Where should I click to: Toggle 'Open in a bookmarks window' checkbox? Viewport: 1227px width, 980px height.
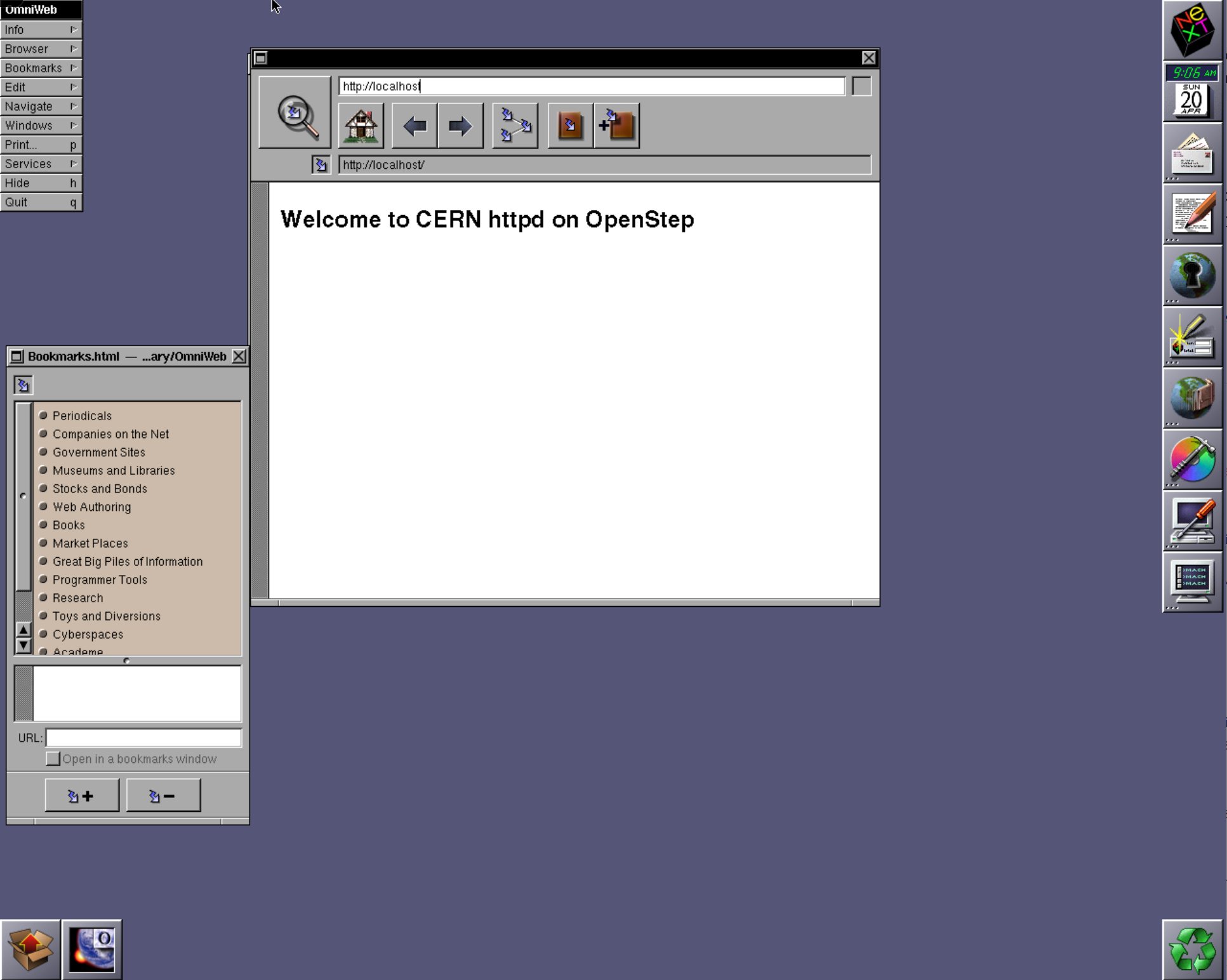[53, 758]
